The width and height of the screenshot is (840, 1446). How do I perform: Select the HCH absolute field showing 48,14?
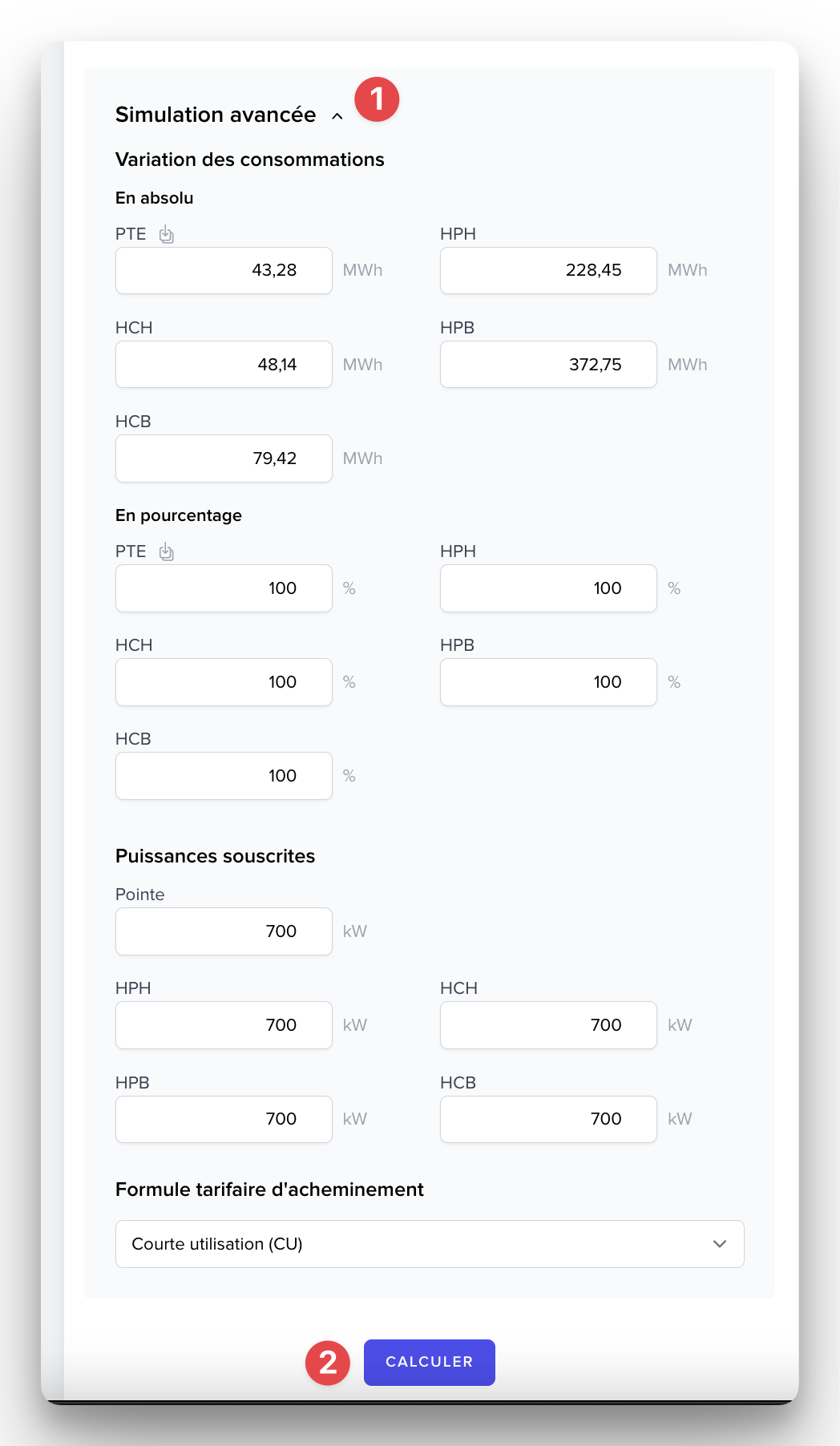pyautogui.click(x=224, y=365)
